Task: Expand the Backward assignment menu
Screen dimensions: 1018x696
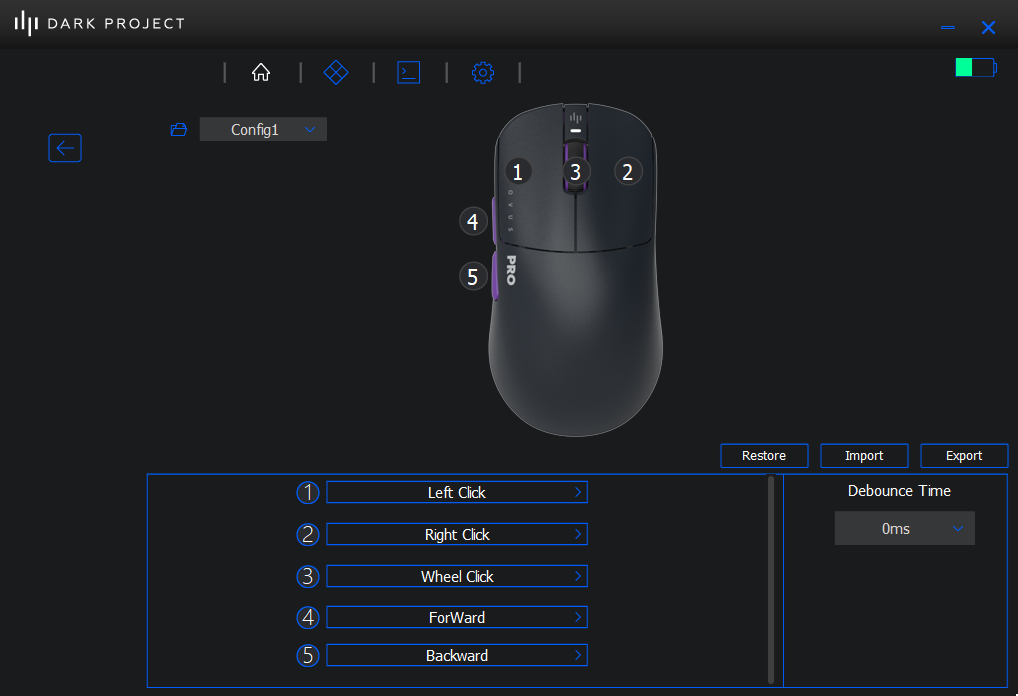Action: click(x=457, y=655)
